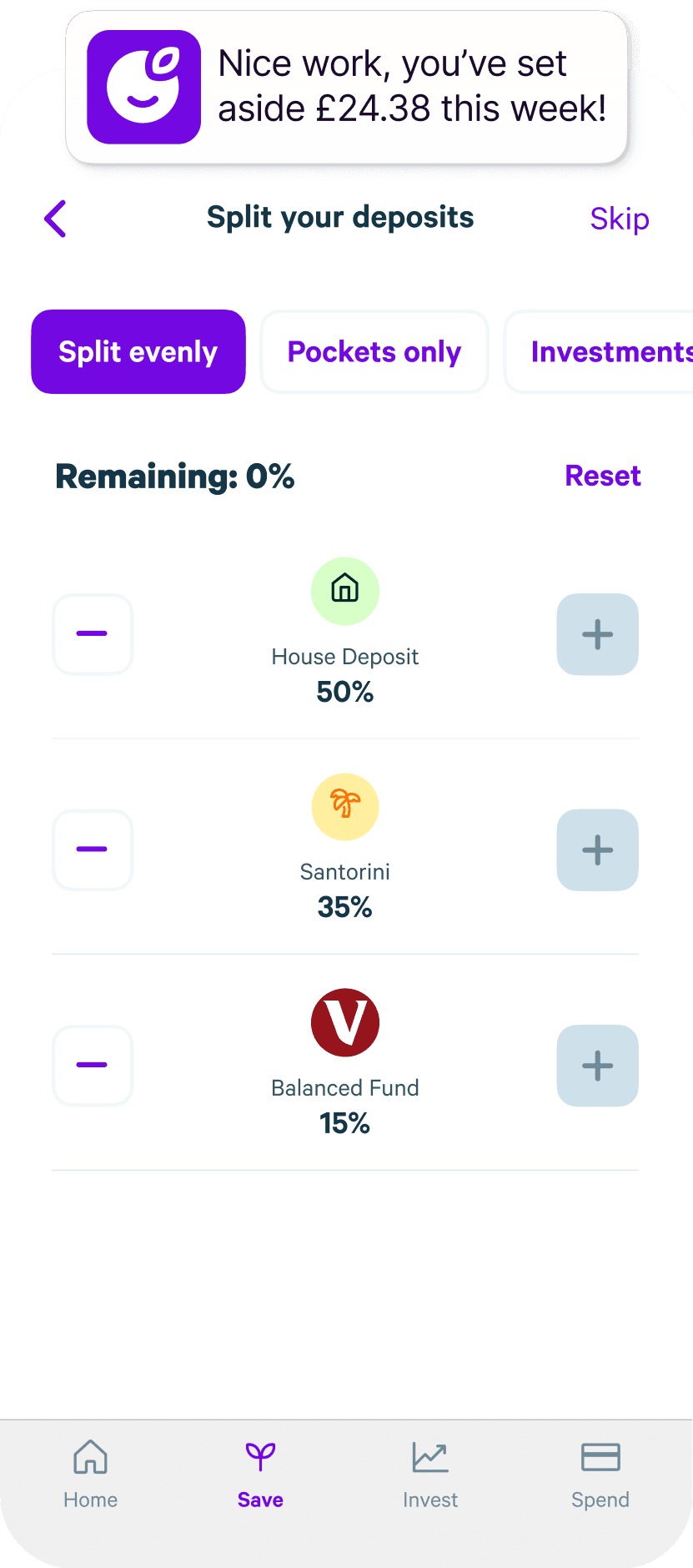Decrease Santorini allocation with minus

93,850
